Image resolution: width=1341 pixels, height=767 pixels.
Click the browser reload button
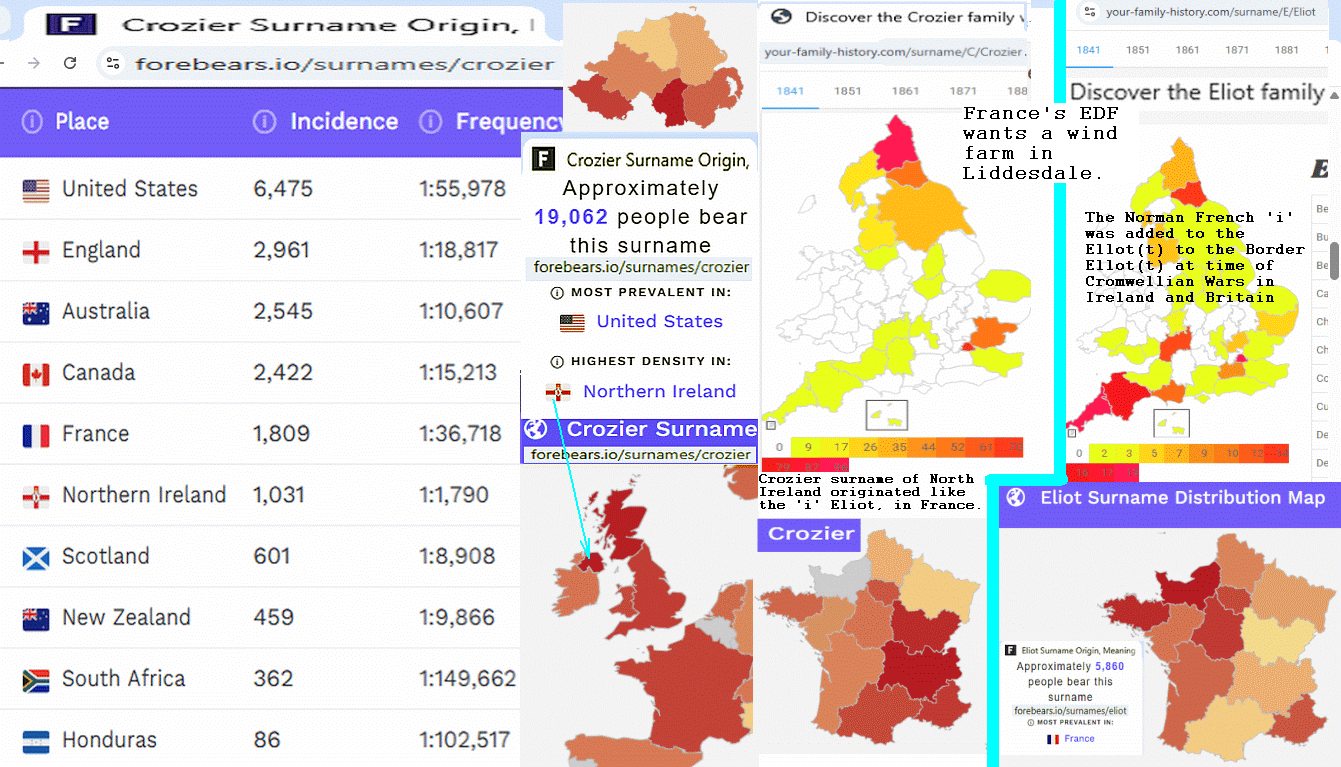coord(70,63)
